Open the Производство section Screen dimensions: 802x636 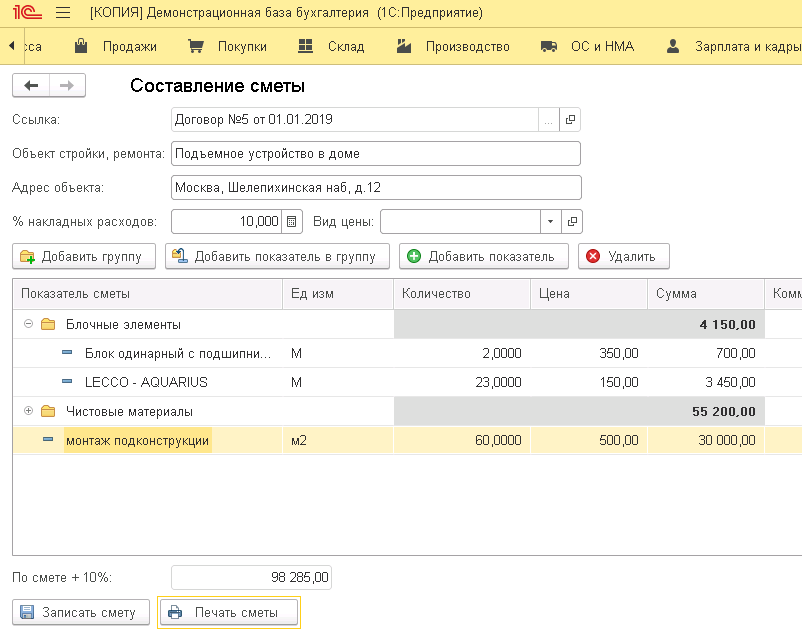click(x=454, y=46)
